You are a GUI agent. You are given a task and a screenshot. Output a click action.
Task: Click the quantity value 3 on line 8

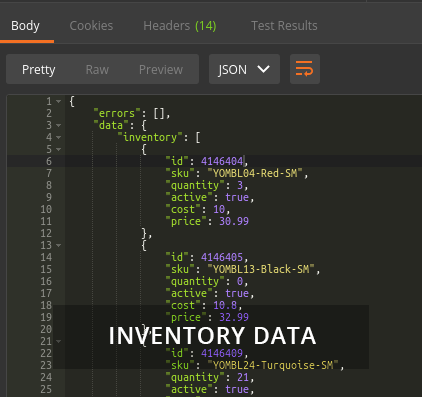coord(240,185)
